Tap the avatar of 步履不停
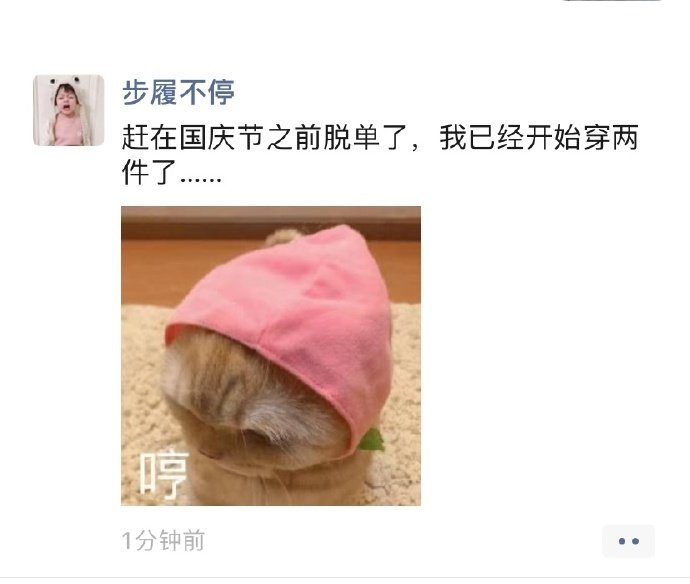 pyautogui.click(x=69, y=110)
